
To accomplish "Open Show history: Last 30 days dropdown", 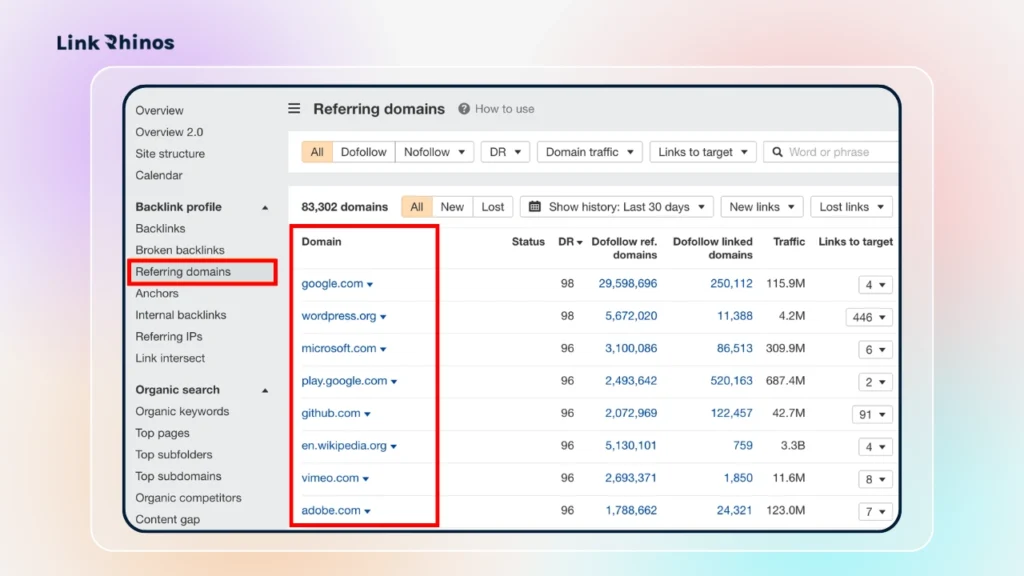I will [x=616, y=207].
